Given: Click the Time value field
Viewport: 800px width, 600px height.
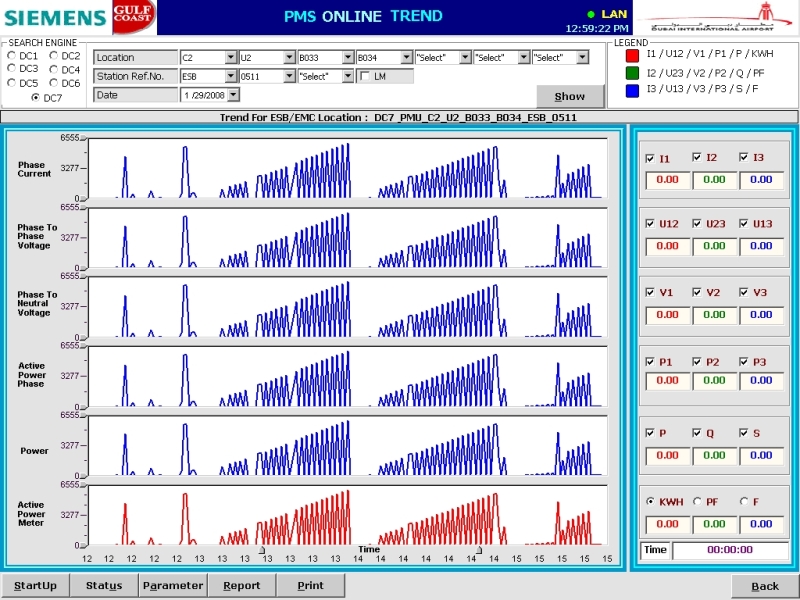Looking at the screenshot, I should point(729,550).
